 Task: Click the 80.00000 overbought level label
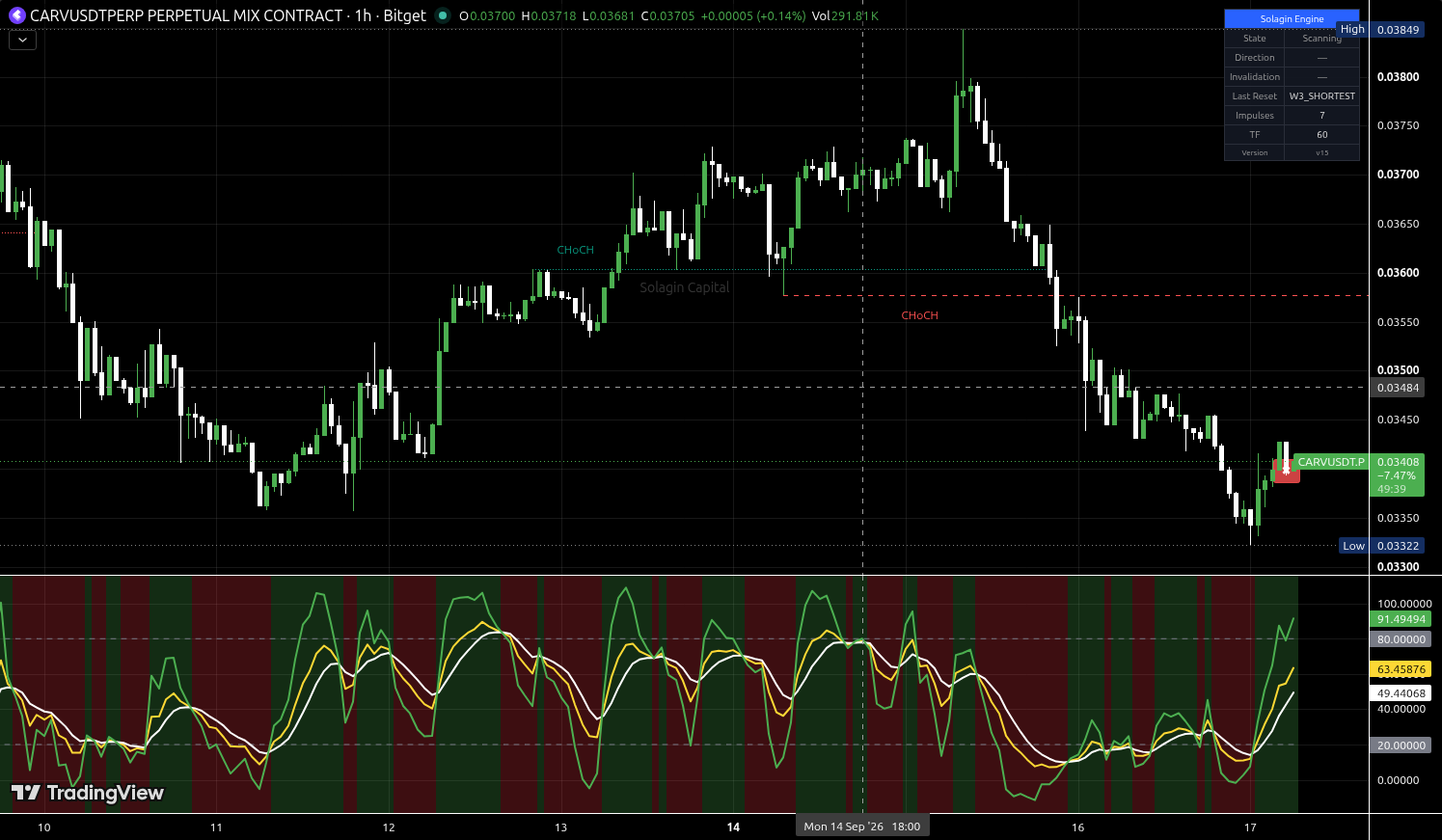click(x=1401, y=639)
